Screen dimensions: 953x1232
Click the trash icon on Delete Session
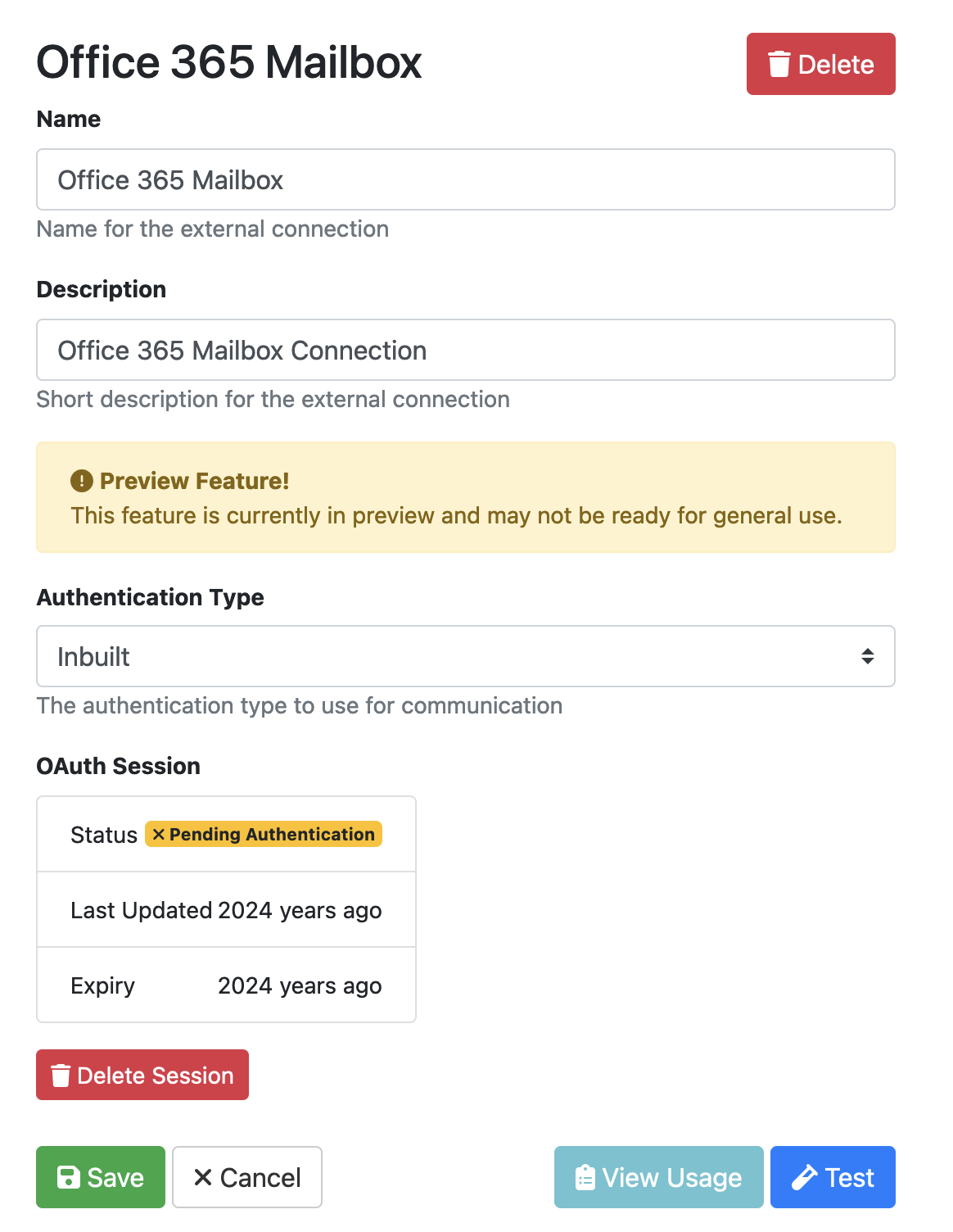click(61, 1076)
